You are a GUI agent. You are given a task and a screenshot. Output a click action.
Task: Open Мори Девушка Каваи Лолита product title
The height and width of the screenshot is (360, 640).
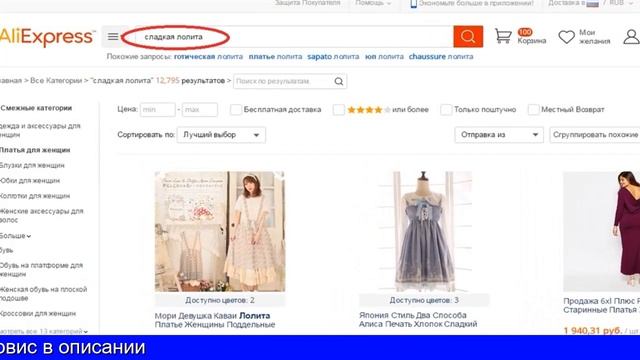(215, 320)
